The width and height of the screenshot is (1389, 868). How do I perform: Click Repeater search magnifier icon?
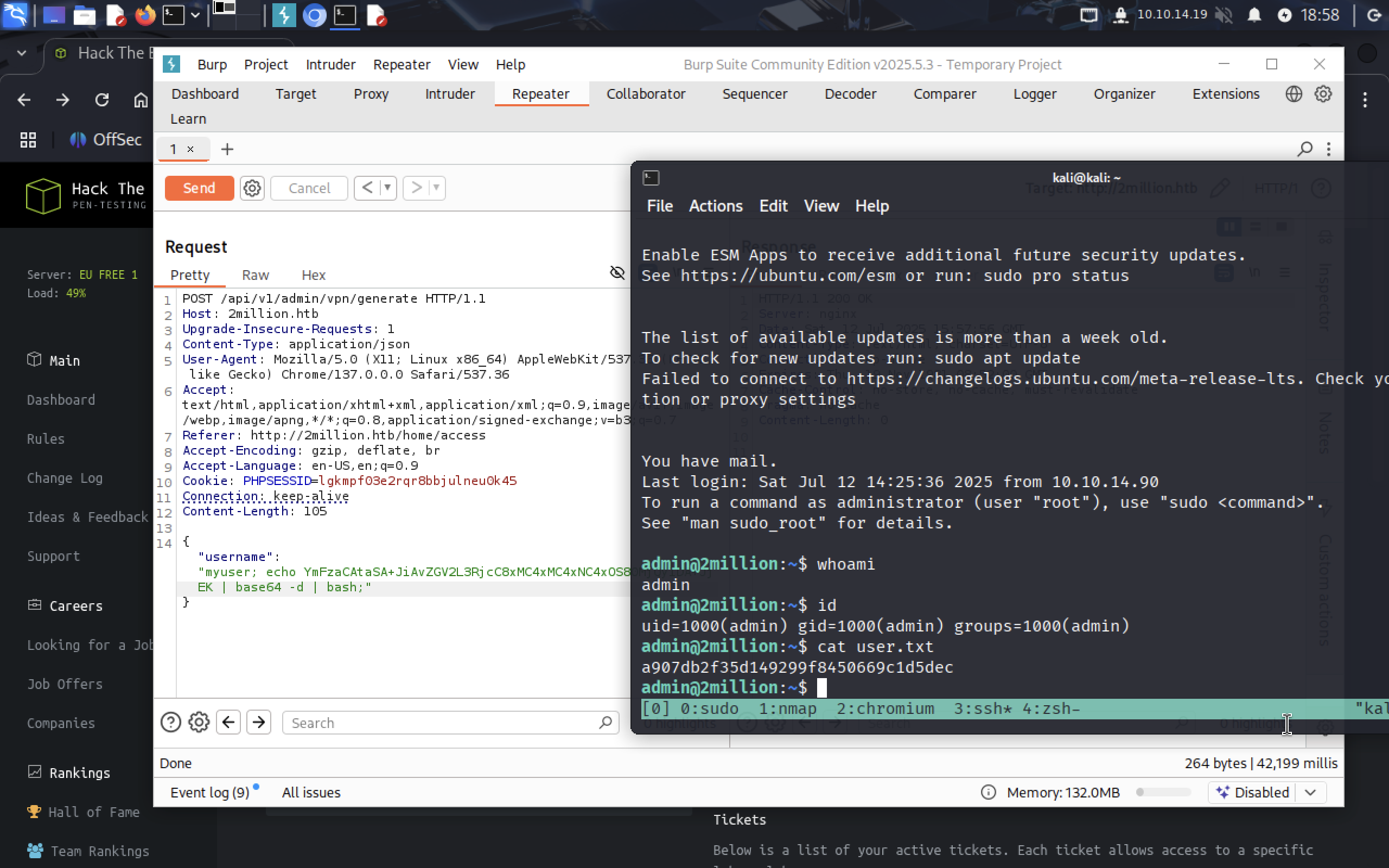click(1304, 149)
